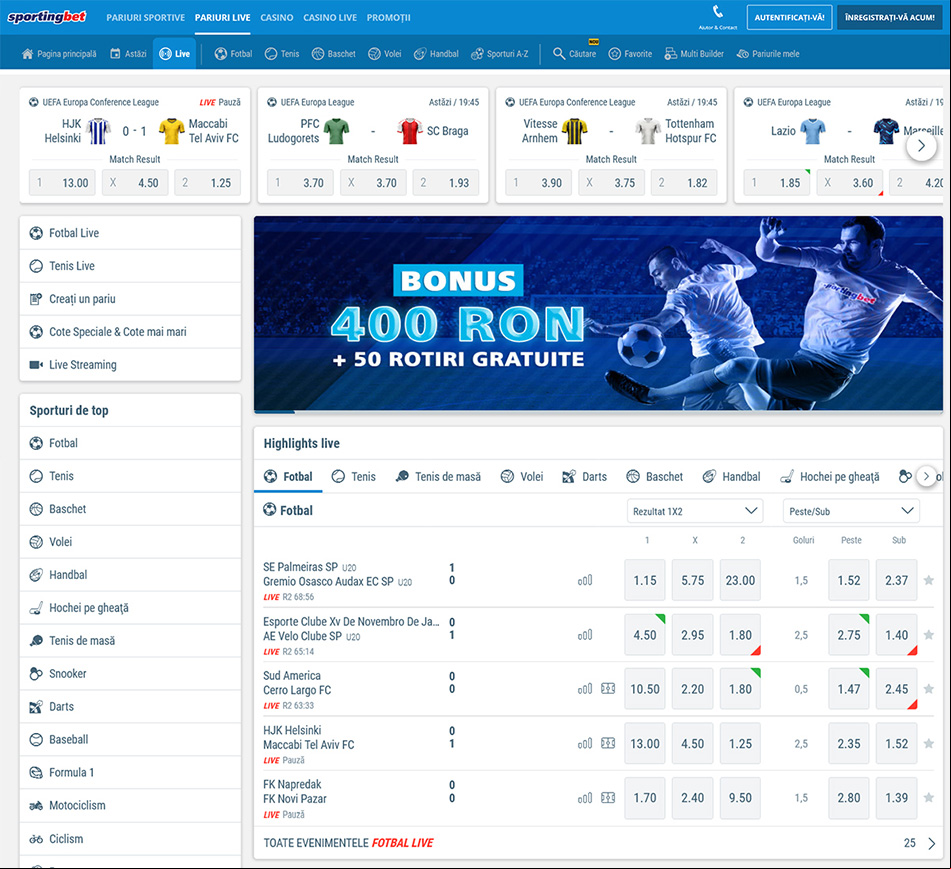Open Sporturi A-Z in navigation bar
The width and height of the screenshot is (951, 869).
click(500, 53)
